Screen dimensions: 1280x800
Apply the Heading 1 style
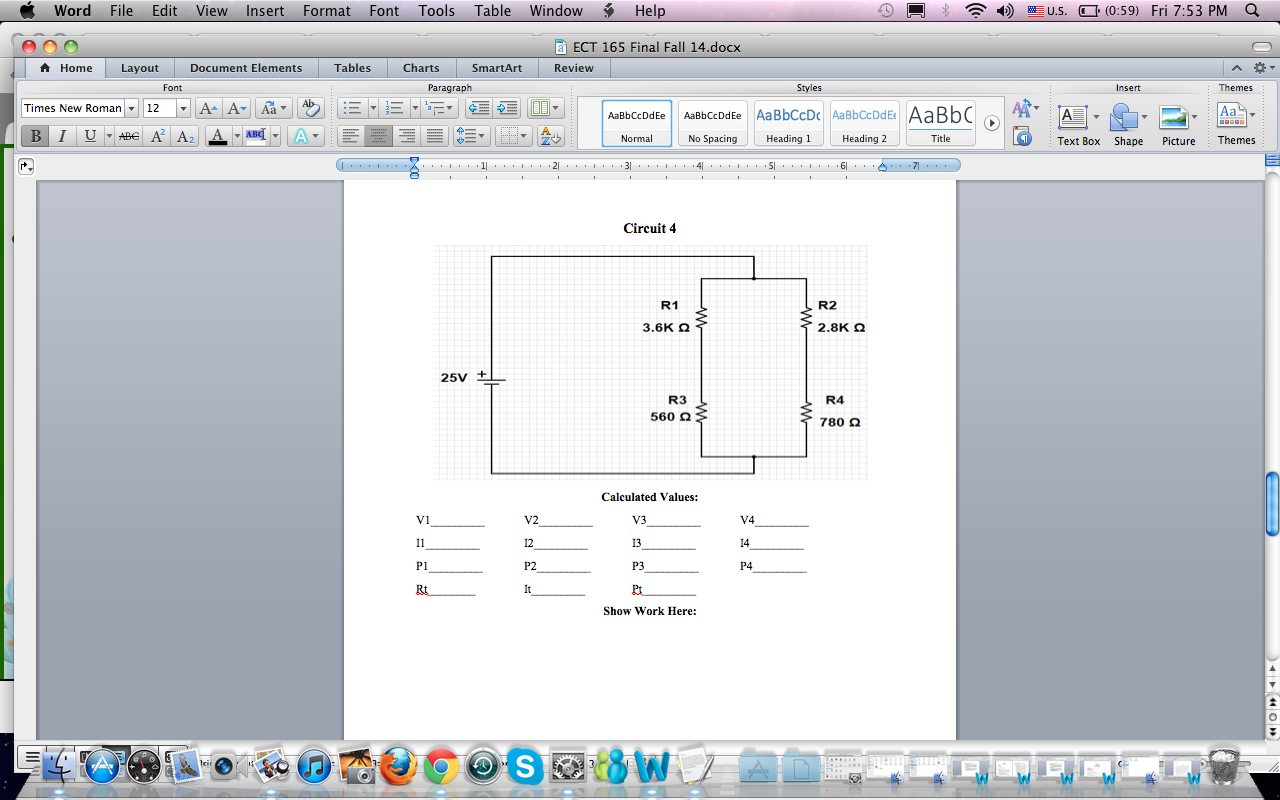tap(788, 123)
